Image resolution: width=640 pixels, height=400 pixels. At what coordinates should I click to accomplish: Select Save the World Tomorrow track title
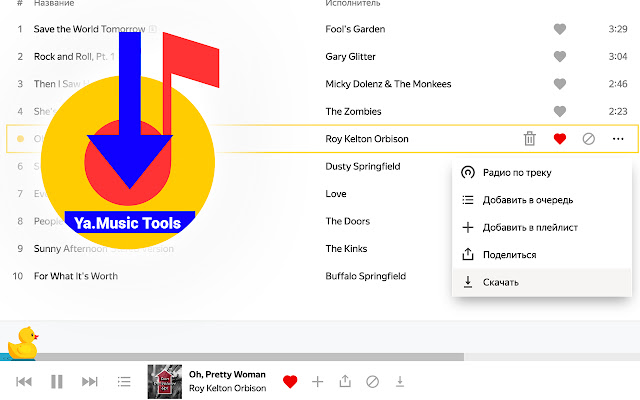click(89, 29)
